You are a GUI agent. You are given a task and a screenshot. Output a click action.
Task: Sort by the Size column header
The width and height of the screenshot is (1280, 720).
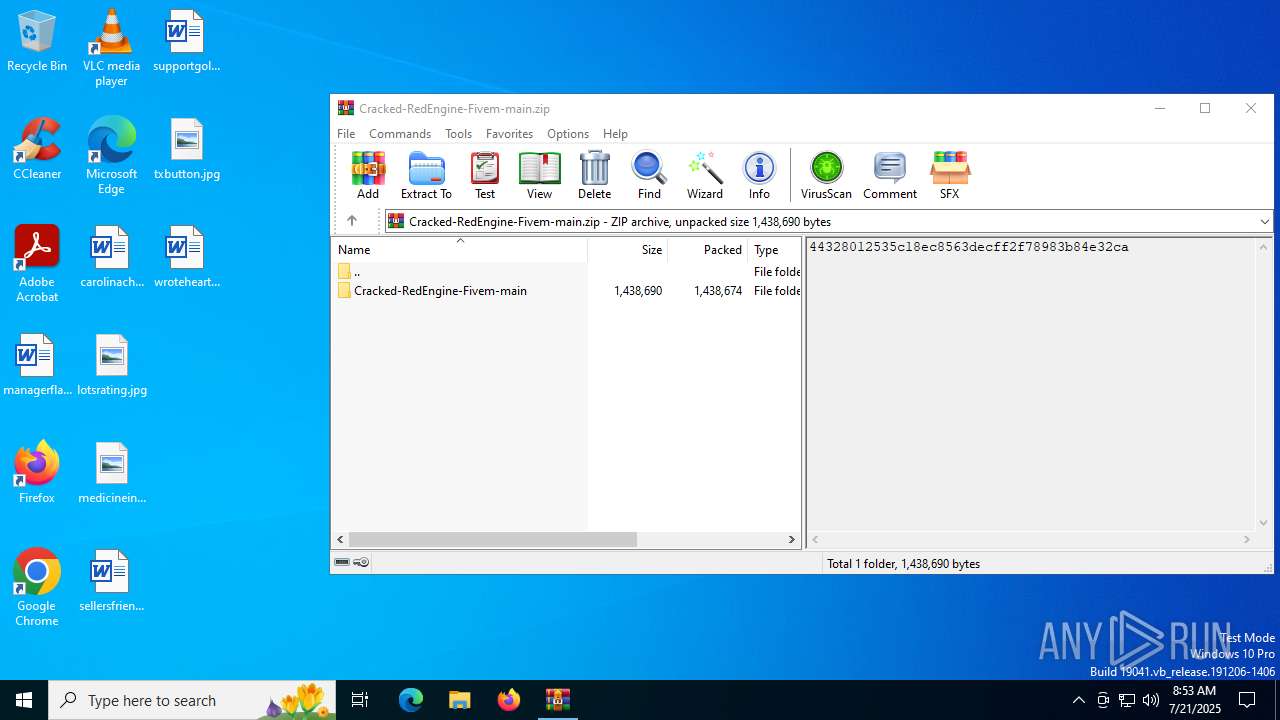coord(628,250)
